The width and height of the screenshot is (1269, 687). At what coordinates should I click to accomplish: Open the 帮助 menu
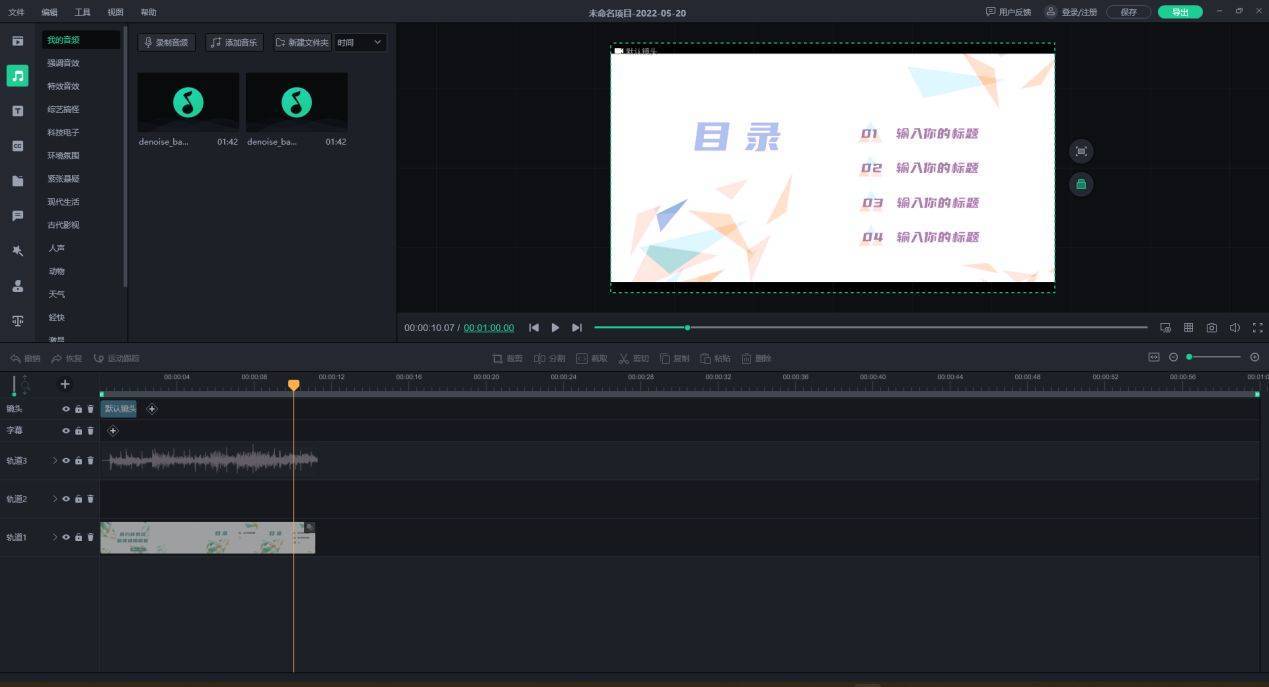pyautogui.click(x=148, y=12)
